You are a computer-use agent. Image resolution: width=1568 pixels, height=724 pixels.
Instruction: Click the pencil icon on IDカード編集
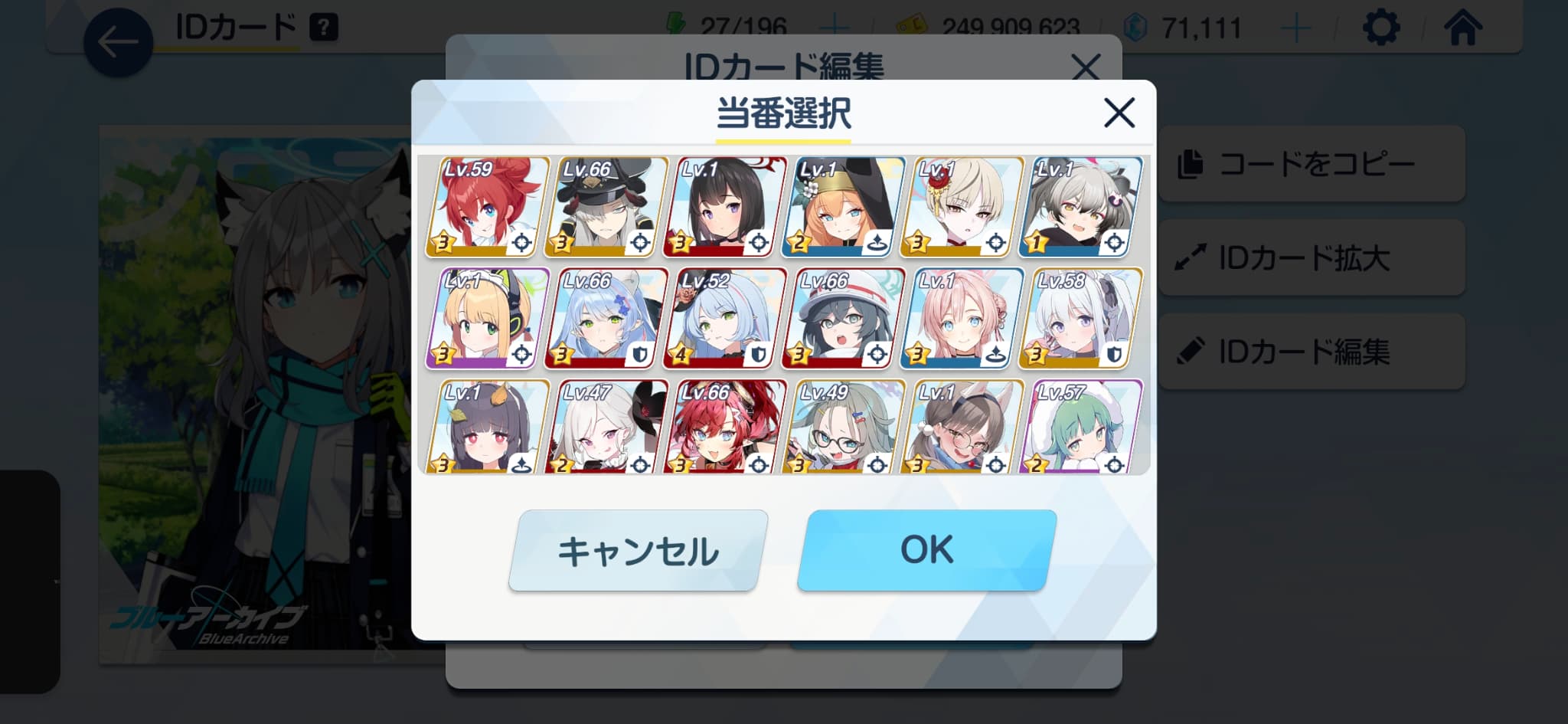1191,351
